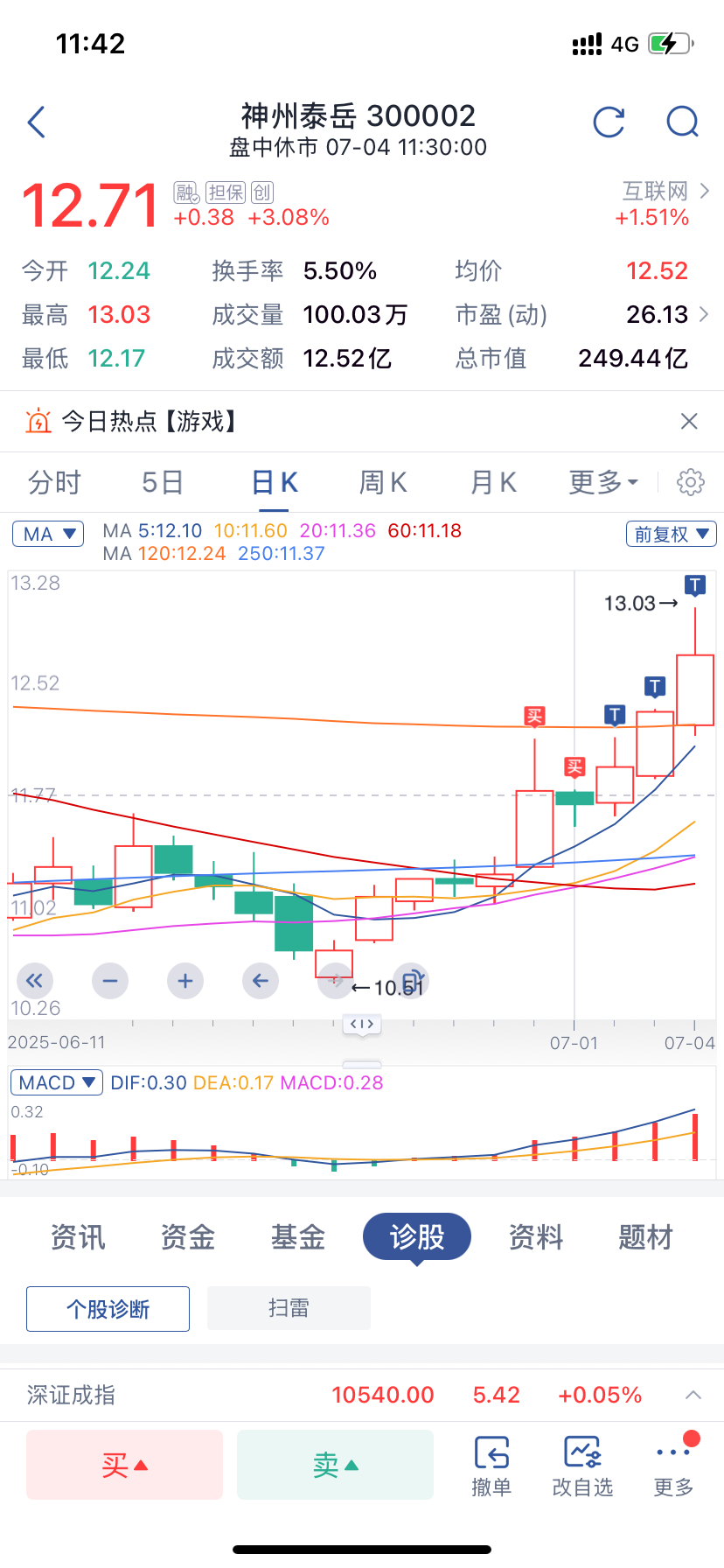Tap the green 卖 sell button
This screenshot has height=1568, width=724.
[x=336, y=1465]
